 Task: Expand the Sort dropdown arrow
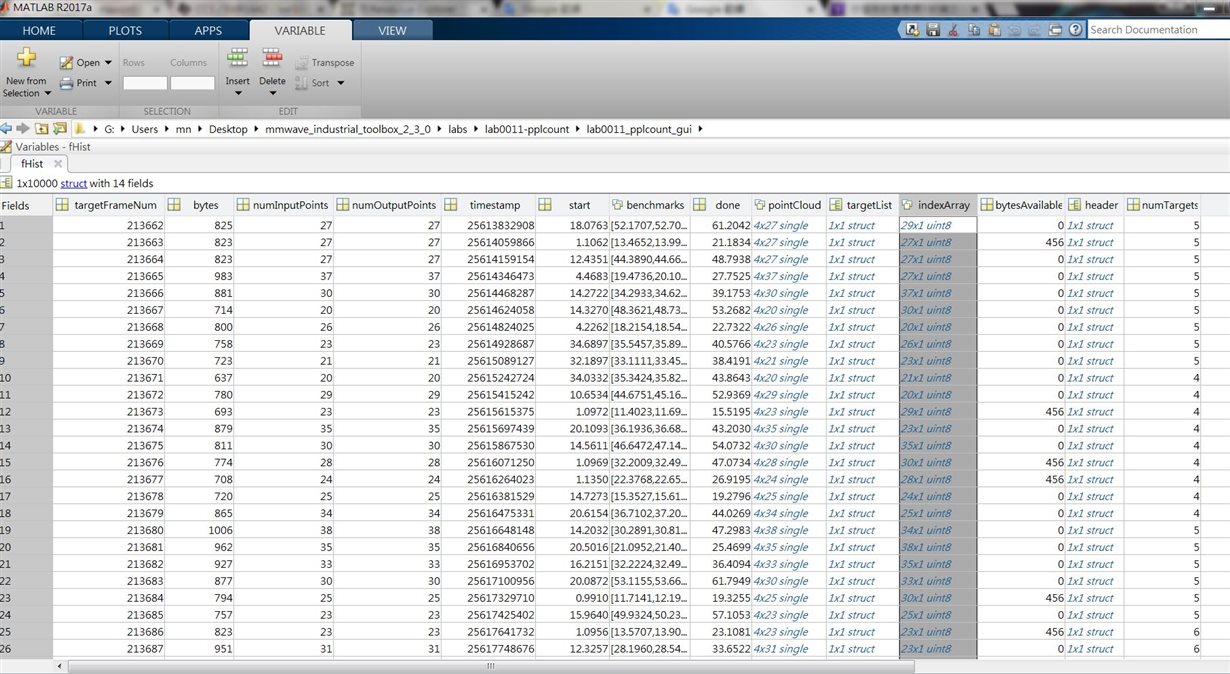point(340,83)
